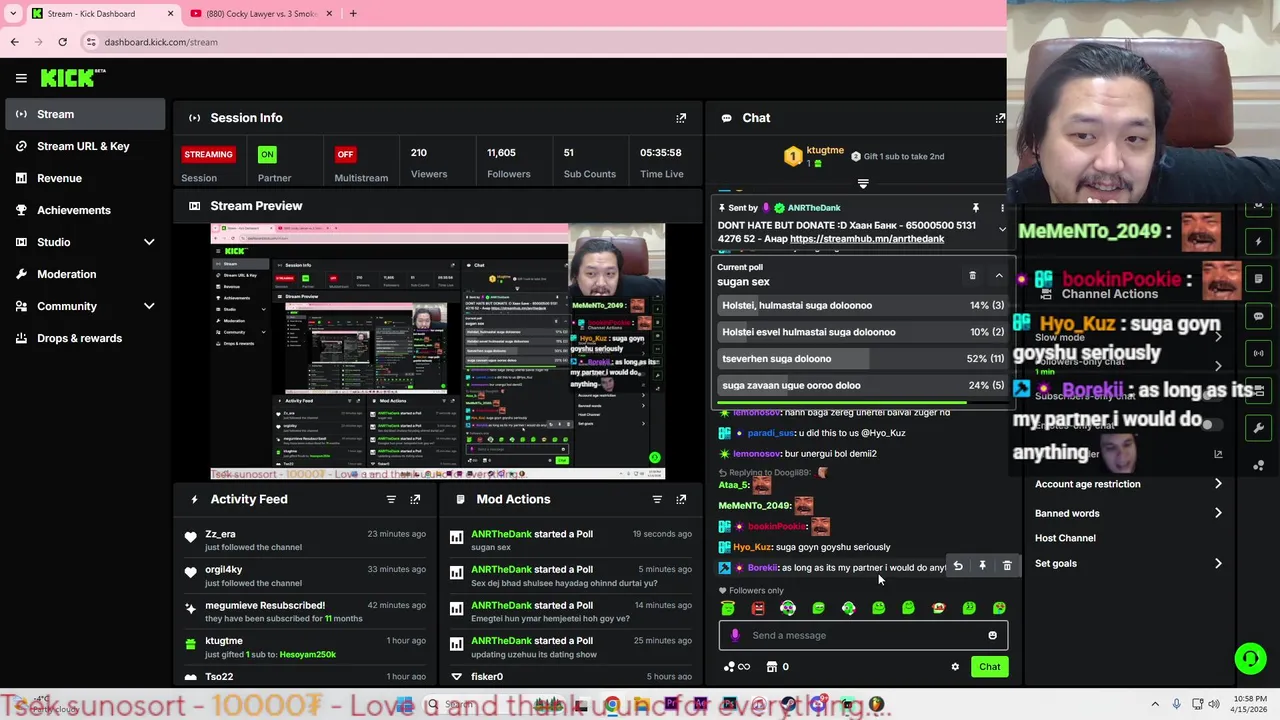
Task: Unpin the pinned ANRTheDank message
Action: (x=975, y=208)
